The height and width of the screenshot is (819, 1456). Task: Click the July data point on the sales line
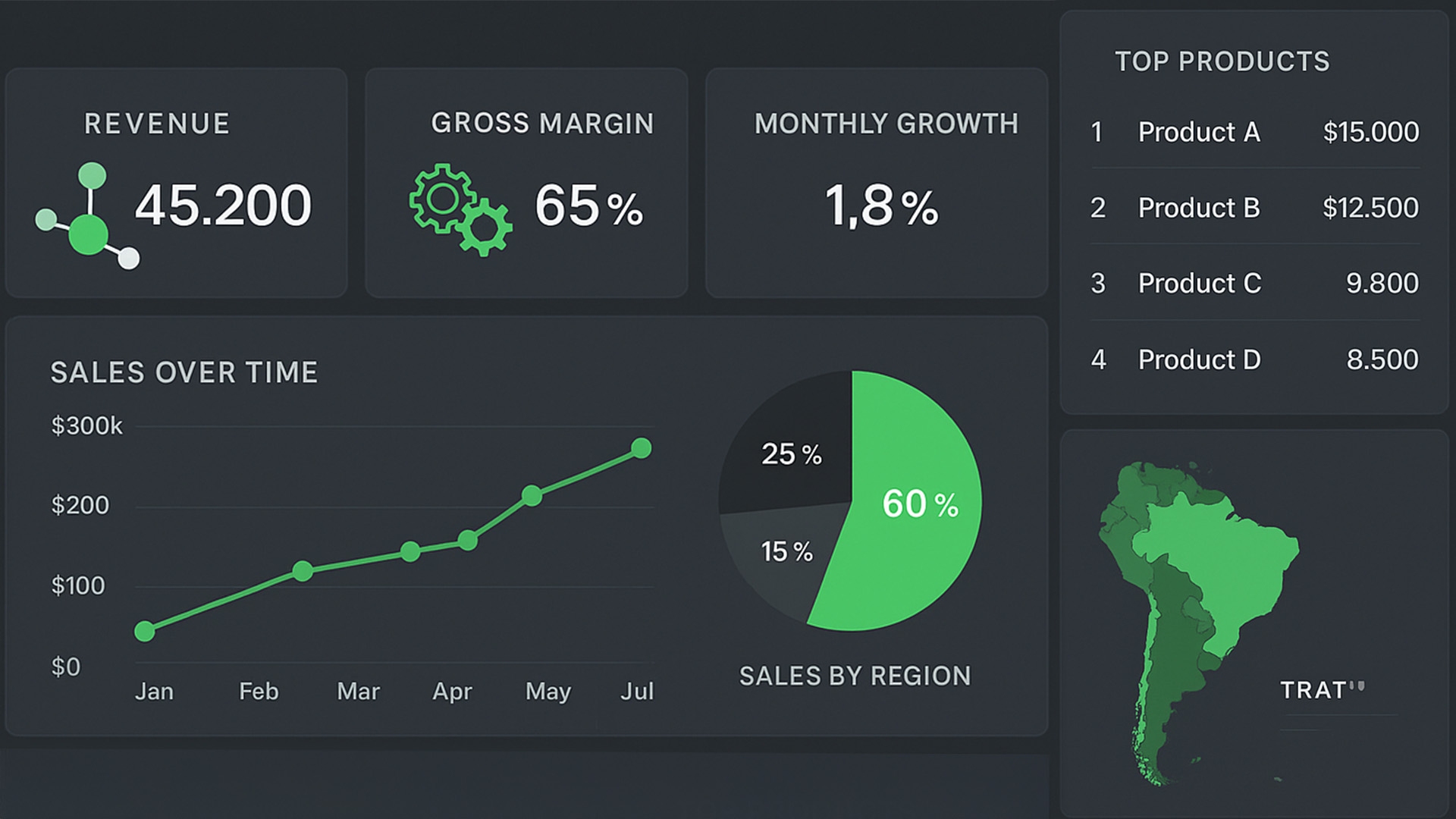pos(641,449)
